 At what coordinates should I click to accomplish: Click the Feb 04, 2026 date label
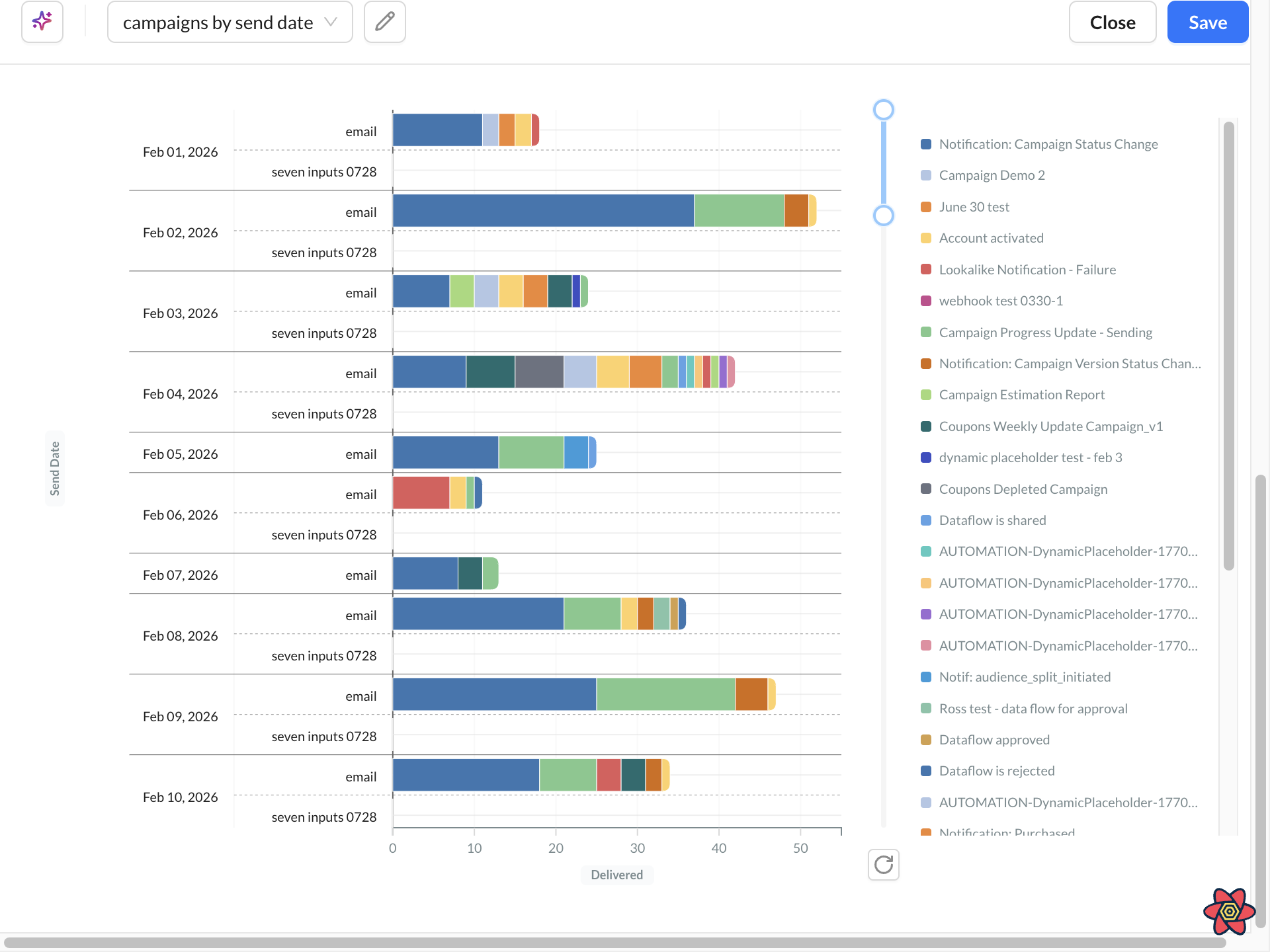(x=180, y=394)
